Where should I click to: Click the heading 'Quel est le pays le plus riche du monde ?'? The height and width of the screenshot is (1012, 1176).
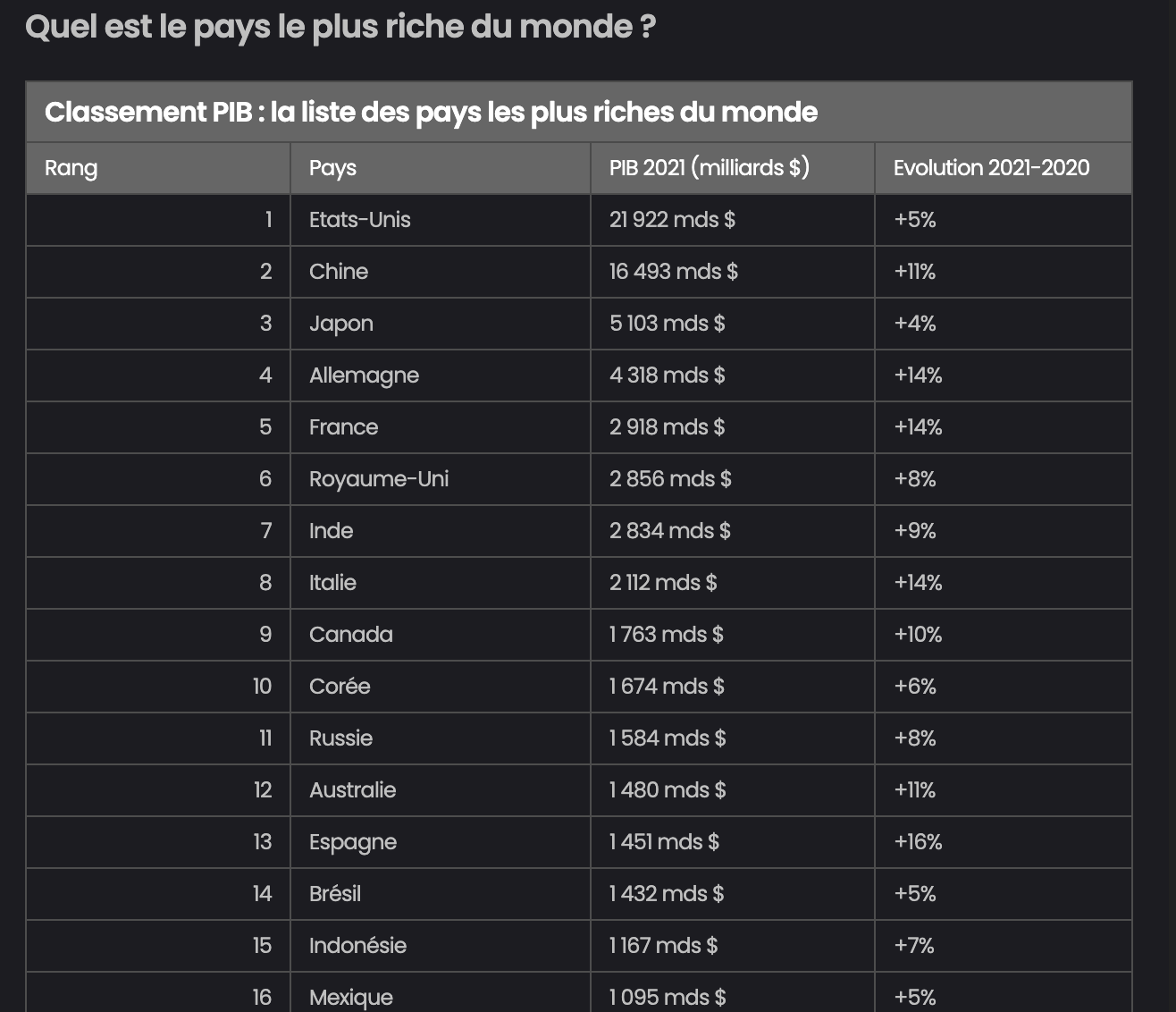click(340, 28)
